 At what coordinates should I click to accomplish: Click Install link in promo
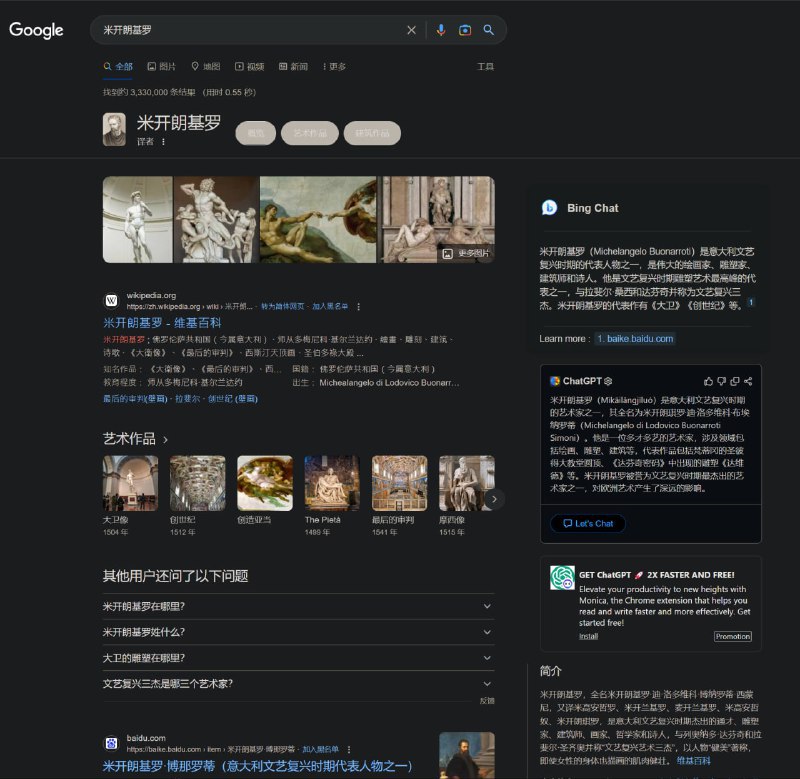coord(588,636)
